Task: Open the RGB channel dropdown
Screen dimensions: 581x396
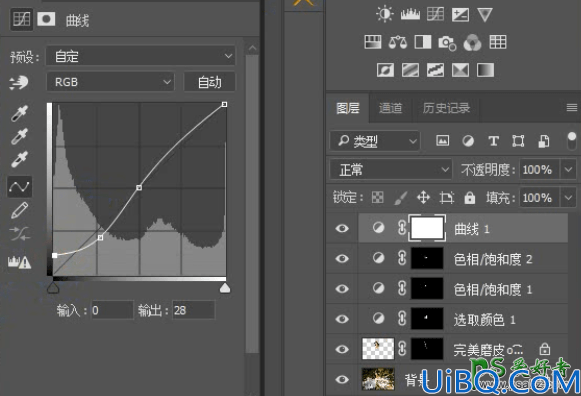Action: (110, 82)
